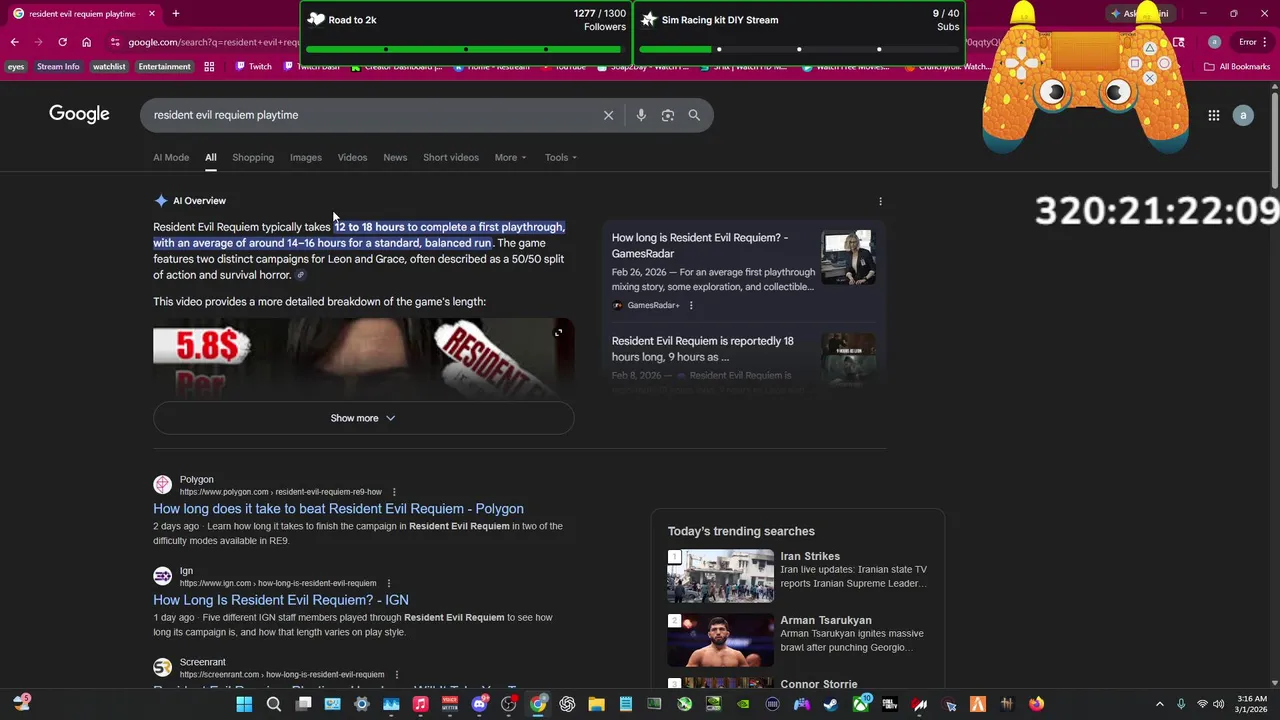
Task: Open the Stream Info bookmark folder
Action: click(58, 67)
